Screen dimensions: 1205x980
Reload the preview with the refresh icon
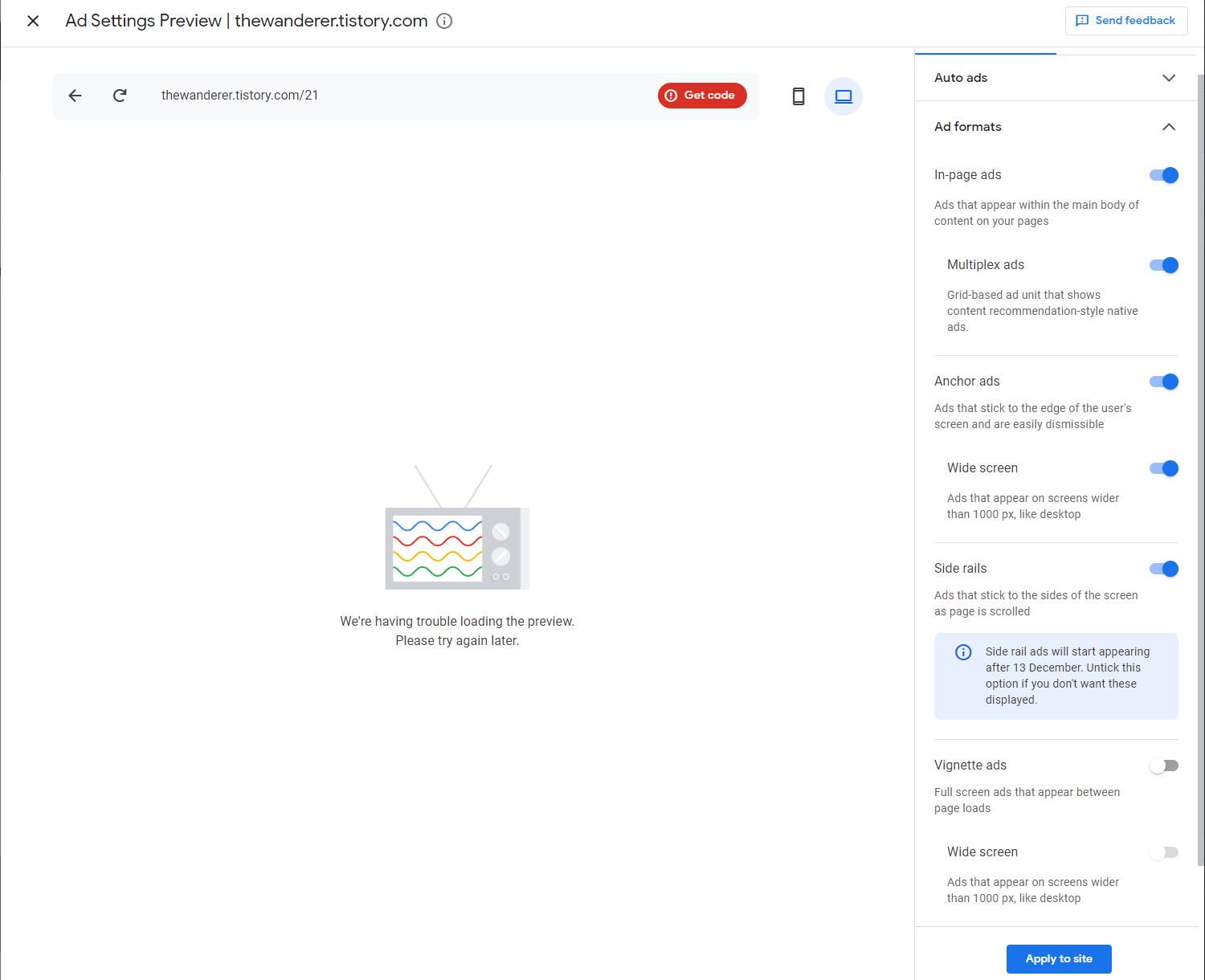pyautogui.click(x=120, y=96)
